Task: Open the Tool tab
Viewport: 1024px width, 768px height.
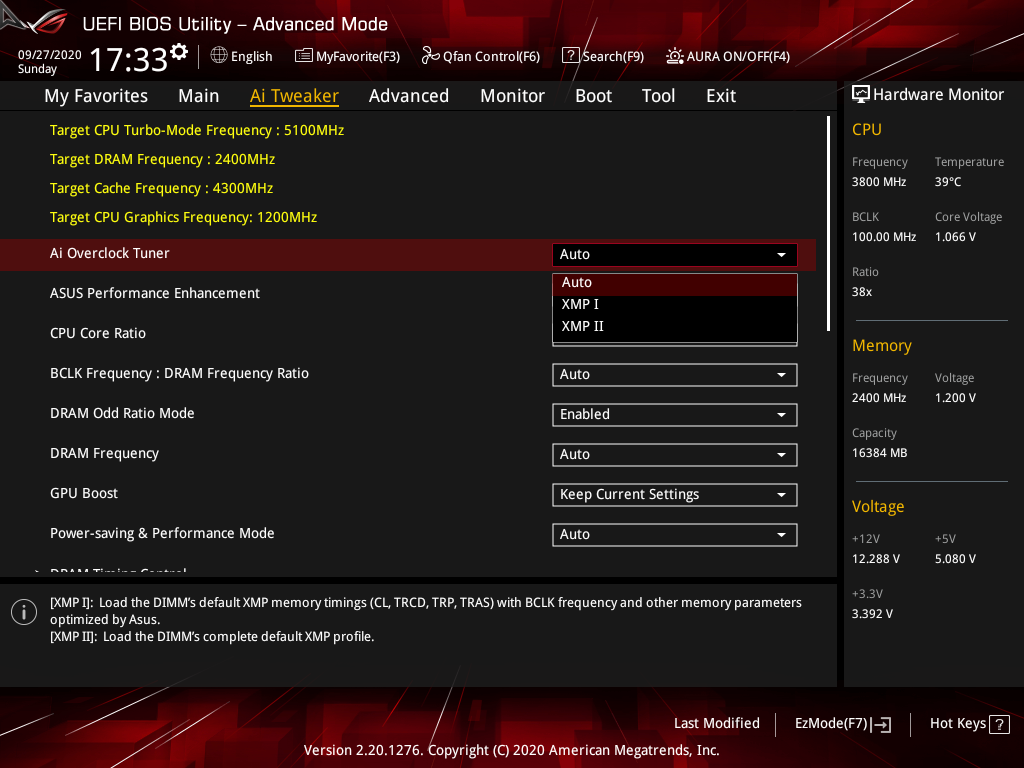Action: pos(658,96)
